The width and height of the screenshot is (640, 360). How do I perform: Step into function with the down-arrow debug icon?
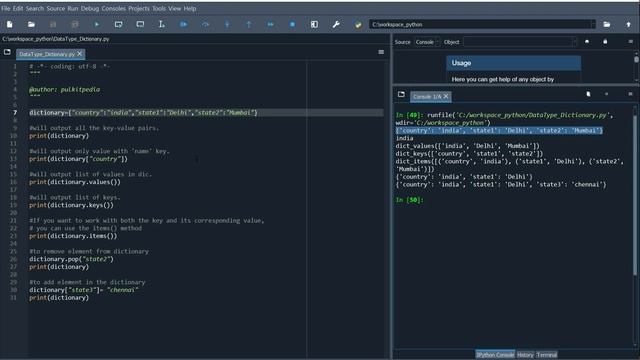click(x=227, y=24)
